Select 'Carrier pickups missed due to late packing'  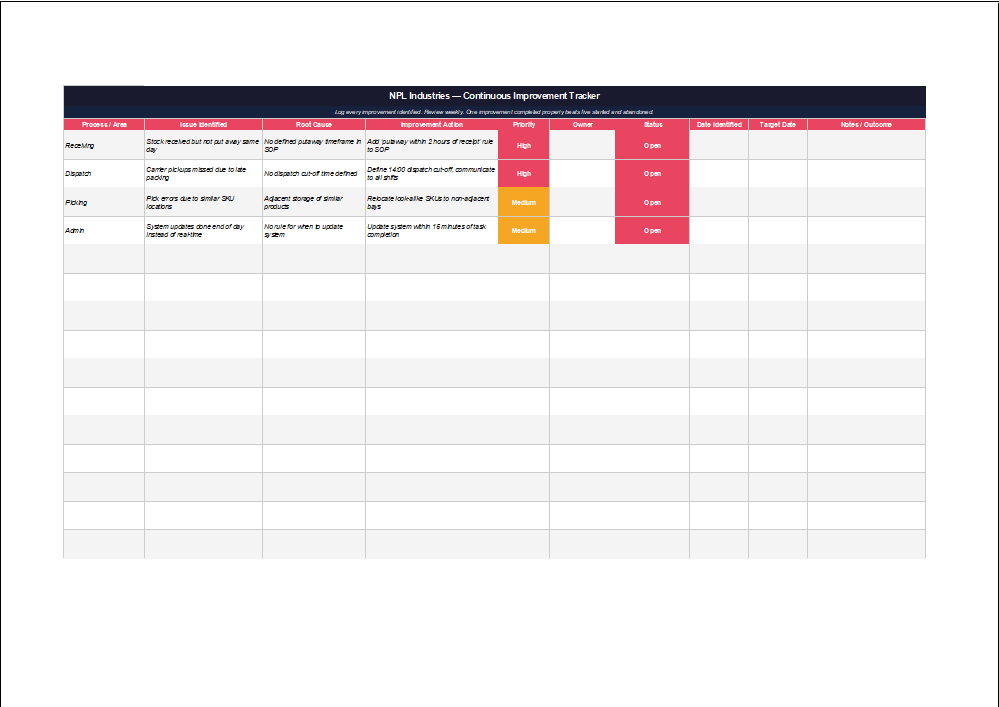click(x=203, y=174)
